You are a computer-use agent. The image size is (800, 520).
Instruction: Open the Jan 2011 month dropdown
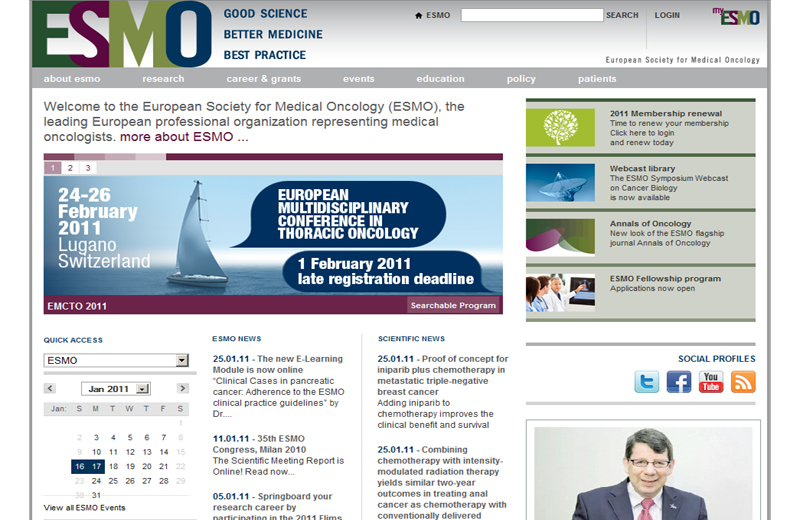pos(143,389)
